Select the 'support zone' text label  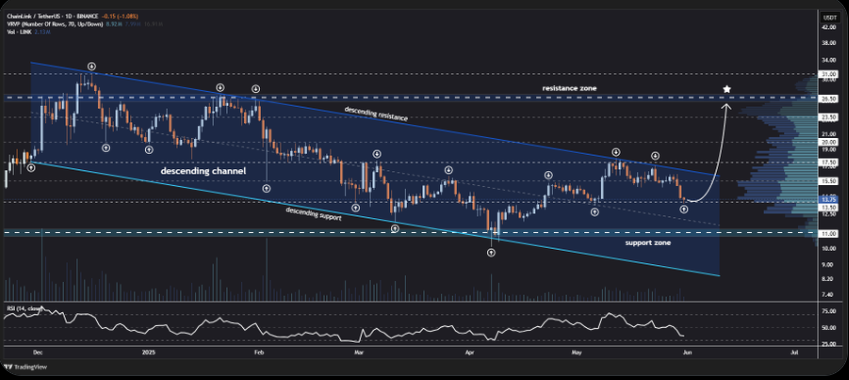(648, 243)
